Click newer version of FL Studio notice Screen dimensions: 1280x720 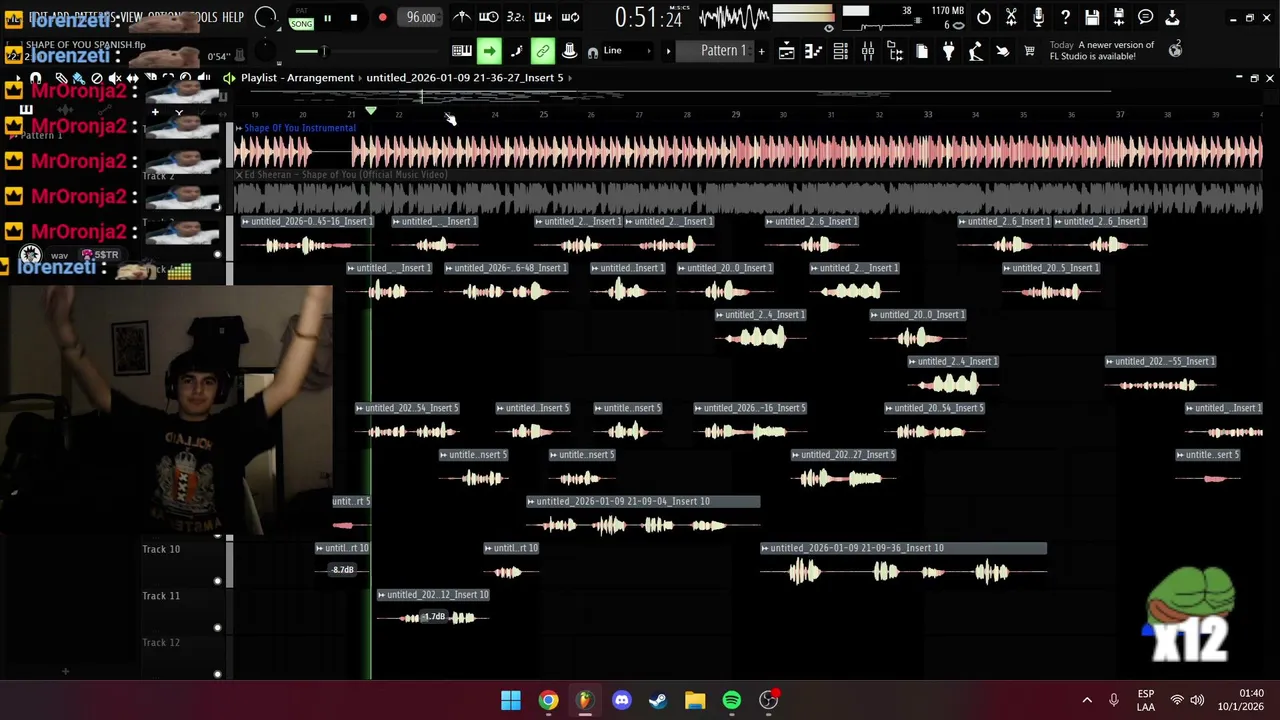pos(1102,51)
